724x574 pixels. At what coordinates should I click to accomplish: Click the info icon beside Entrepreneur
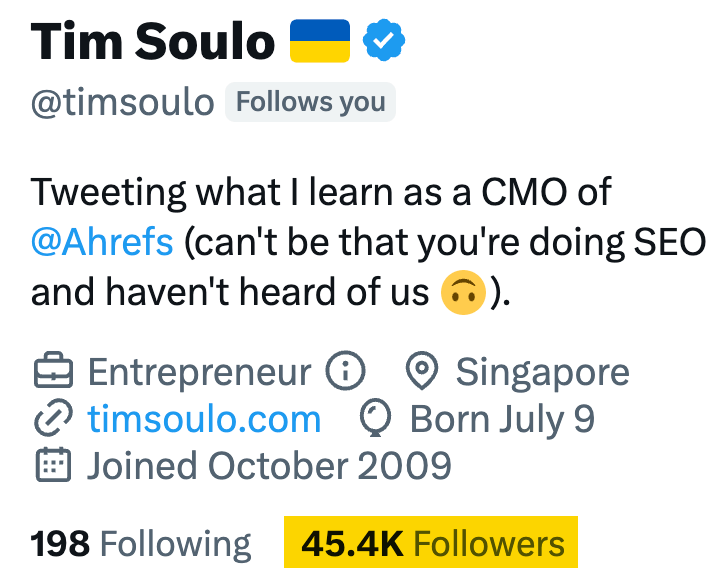coord(345,370)
